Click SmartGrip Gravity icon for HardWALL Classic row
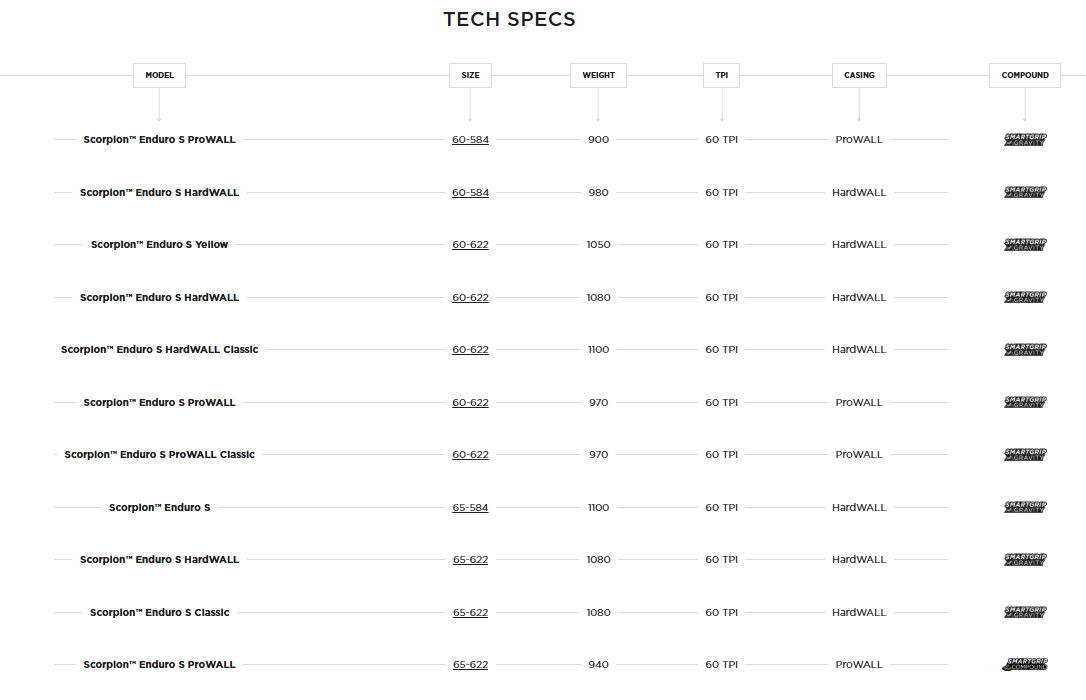The width and height of the screenshot is (1086, 700). click(x=1025, y=350)
